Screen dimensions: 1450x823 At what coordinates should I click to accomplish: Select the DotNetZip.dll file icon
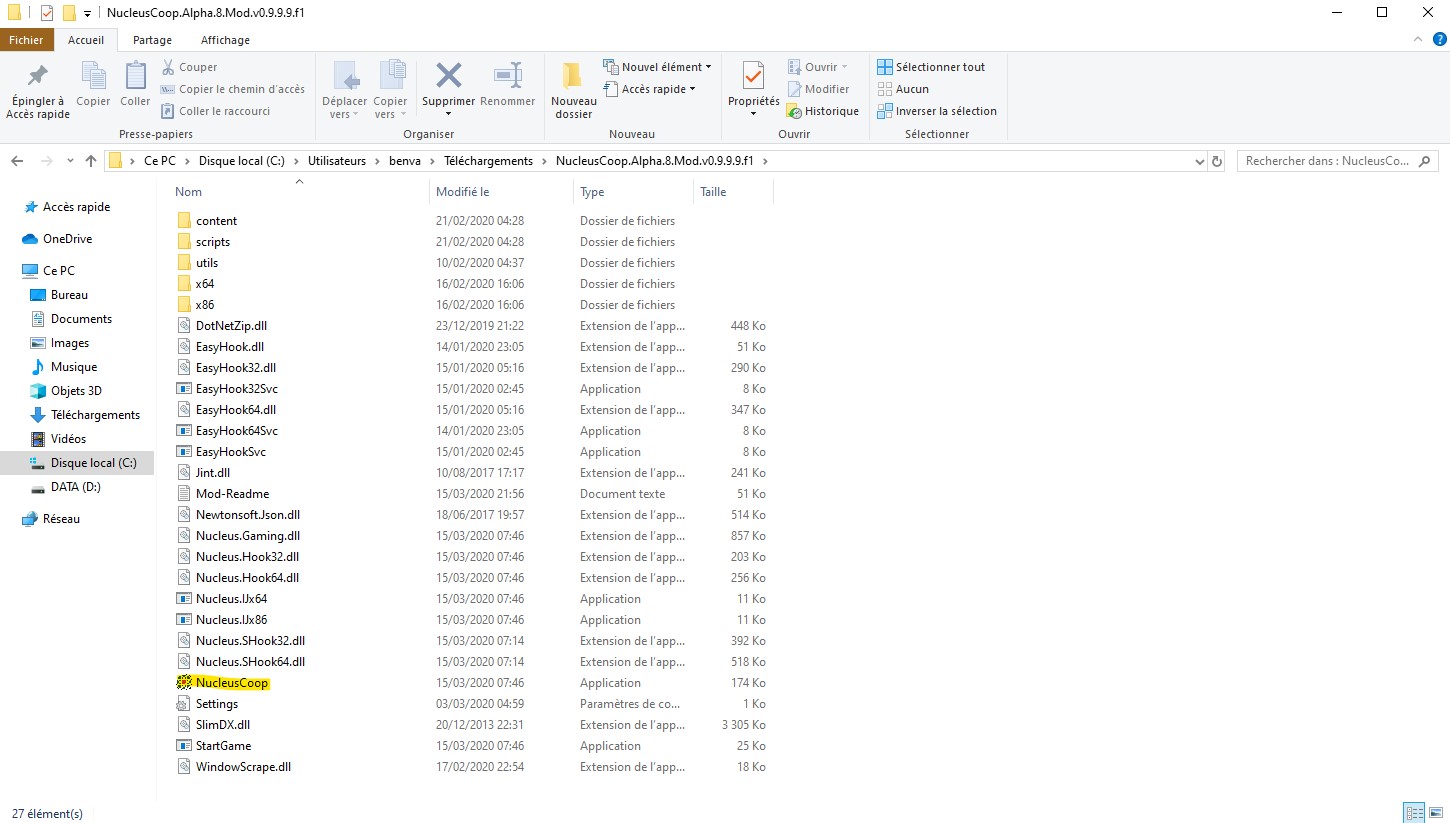tap(184, 326)
